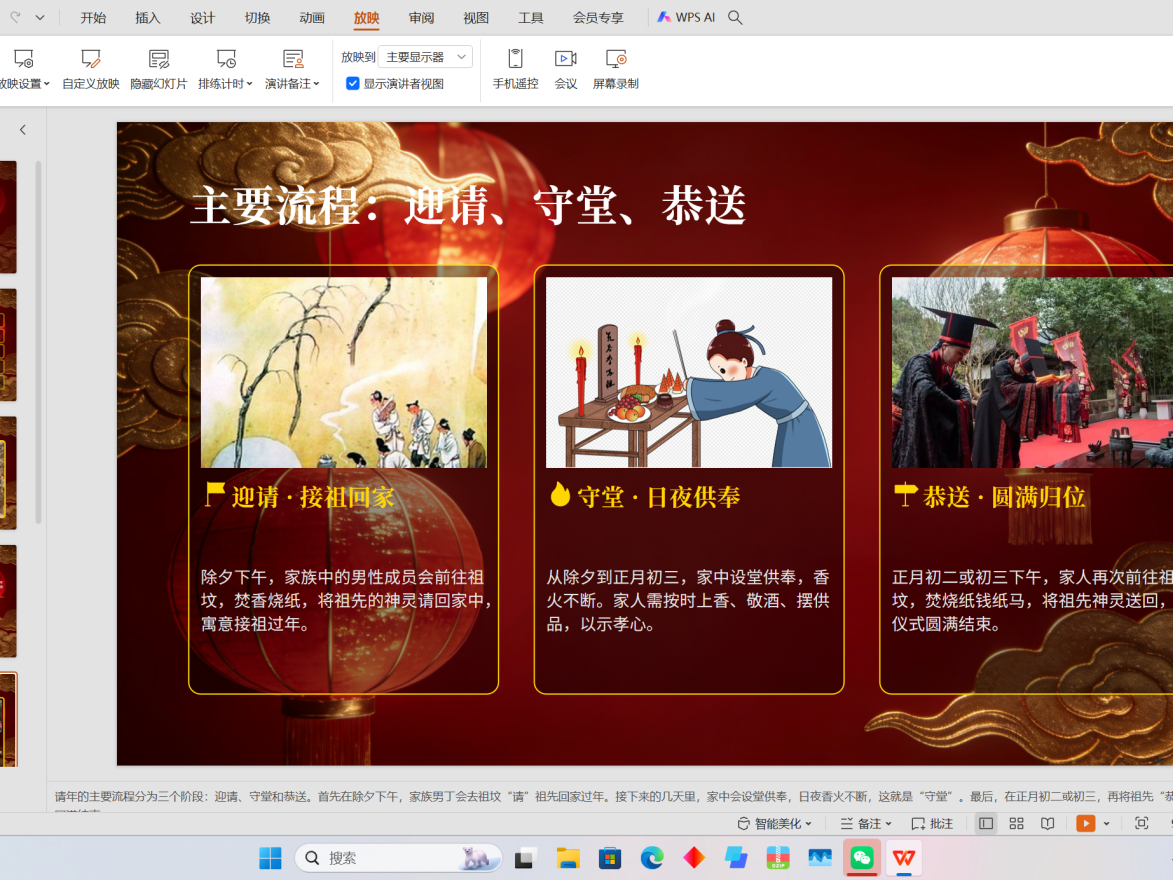
Task: Start 屏幕录制 screen recording
Action: (615, 60)
